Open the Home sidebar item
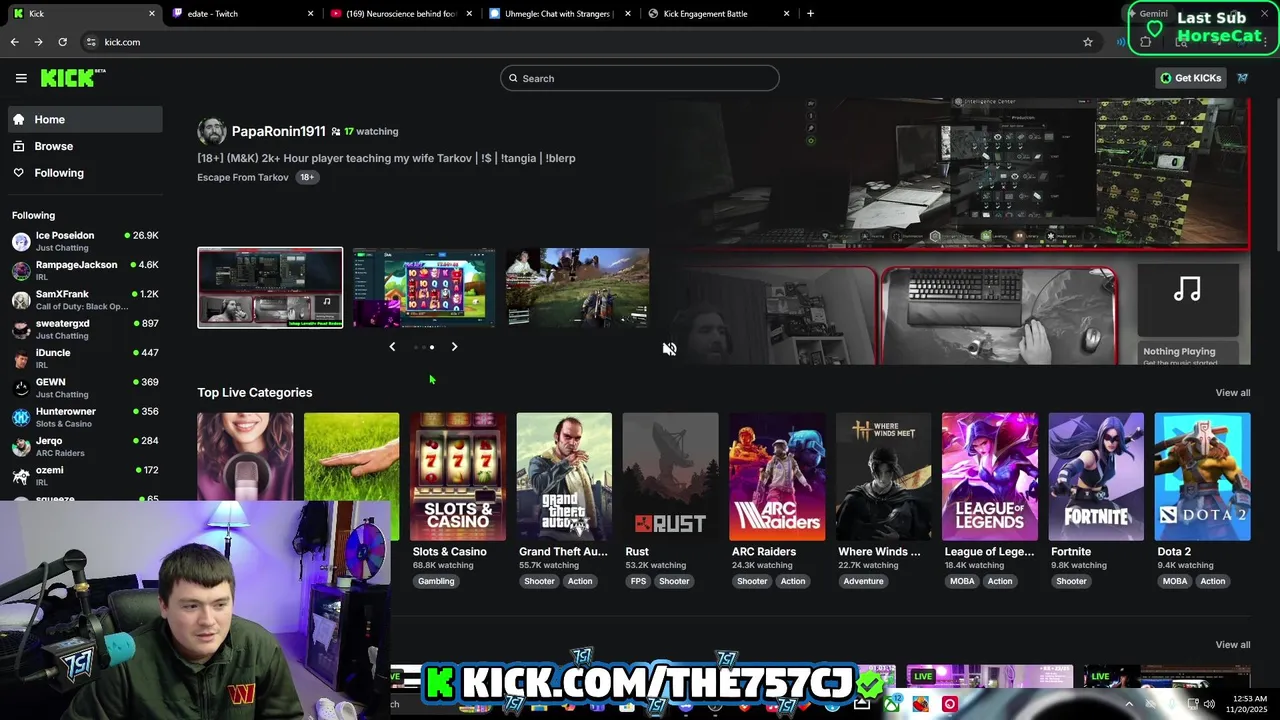Viewport: 1280px width, 720px height. pyautogui.click(x=85, y=119)
